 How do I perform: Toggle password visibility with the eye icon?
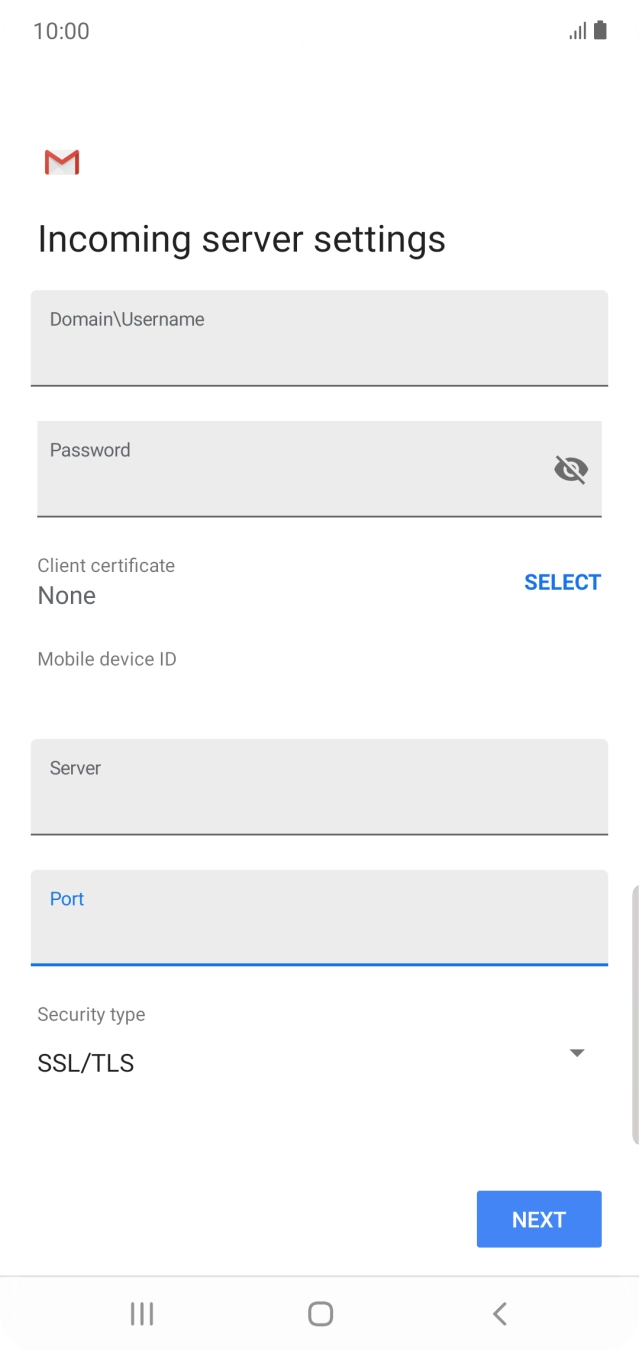pyautogui.click(x=569, y=469)
